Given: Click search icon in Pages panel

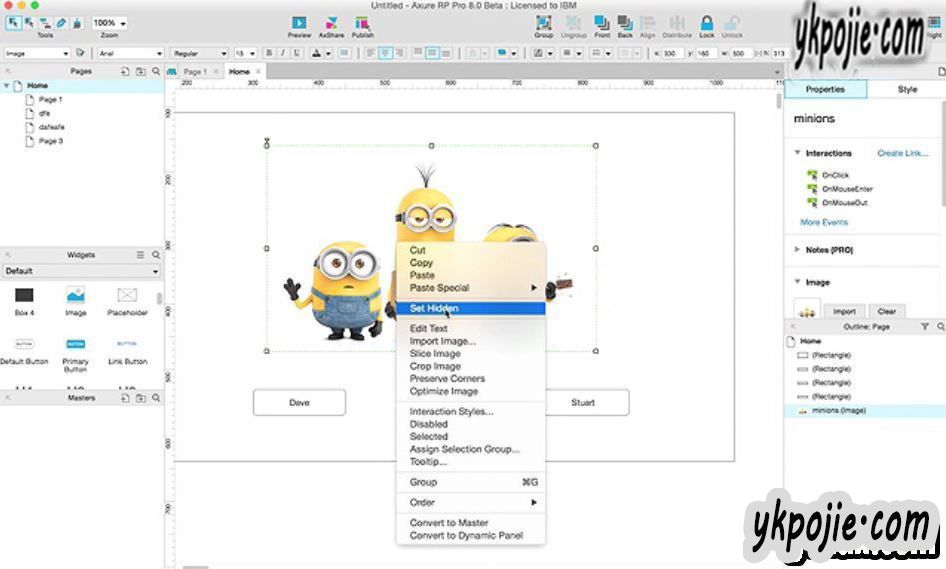Looking at the screenshot, I should [x=156, y=72].
